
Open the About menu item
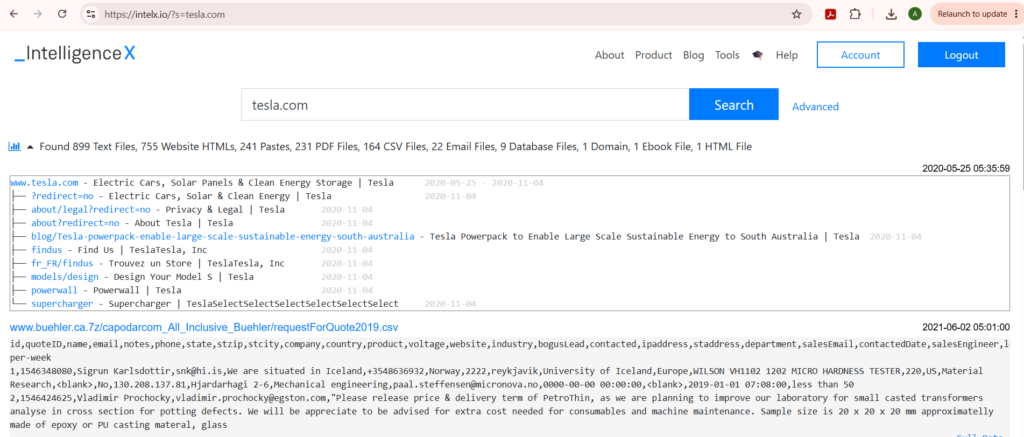click(609, 56)
